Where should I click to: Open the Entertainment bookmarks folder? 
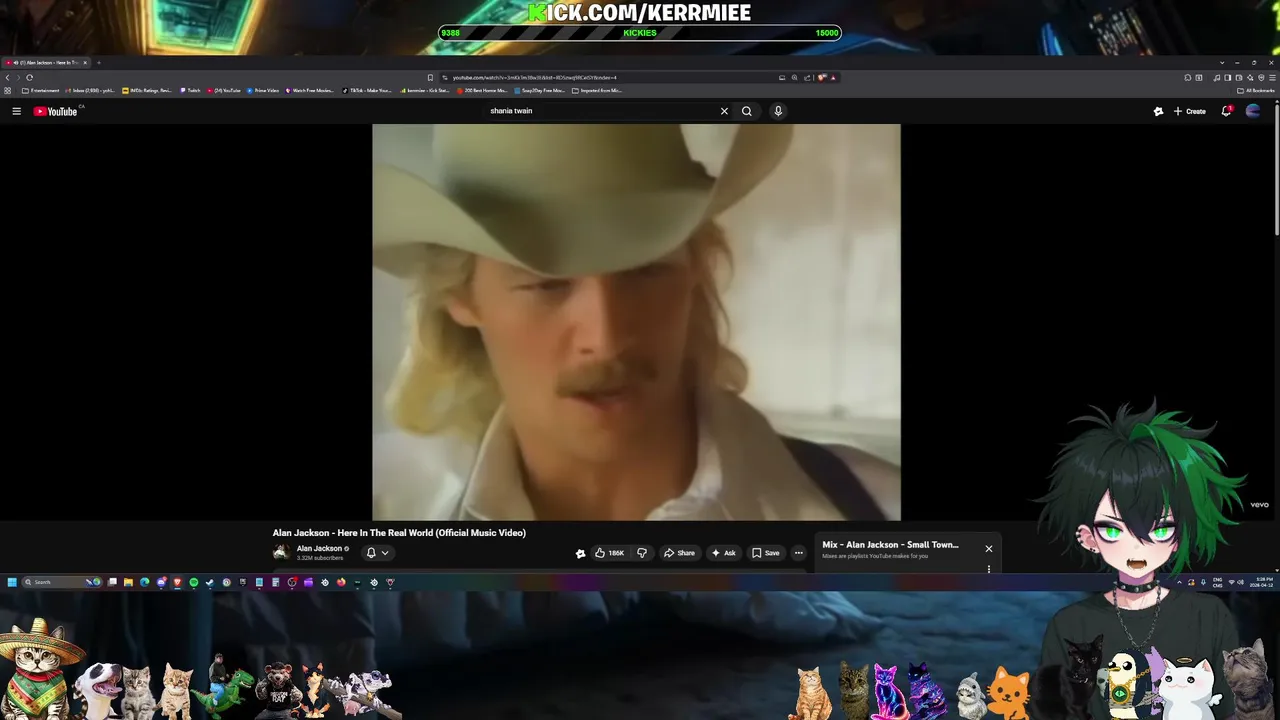(41, 90)
